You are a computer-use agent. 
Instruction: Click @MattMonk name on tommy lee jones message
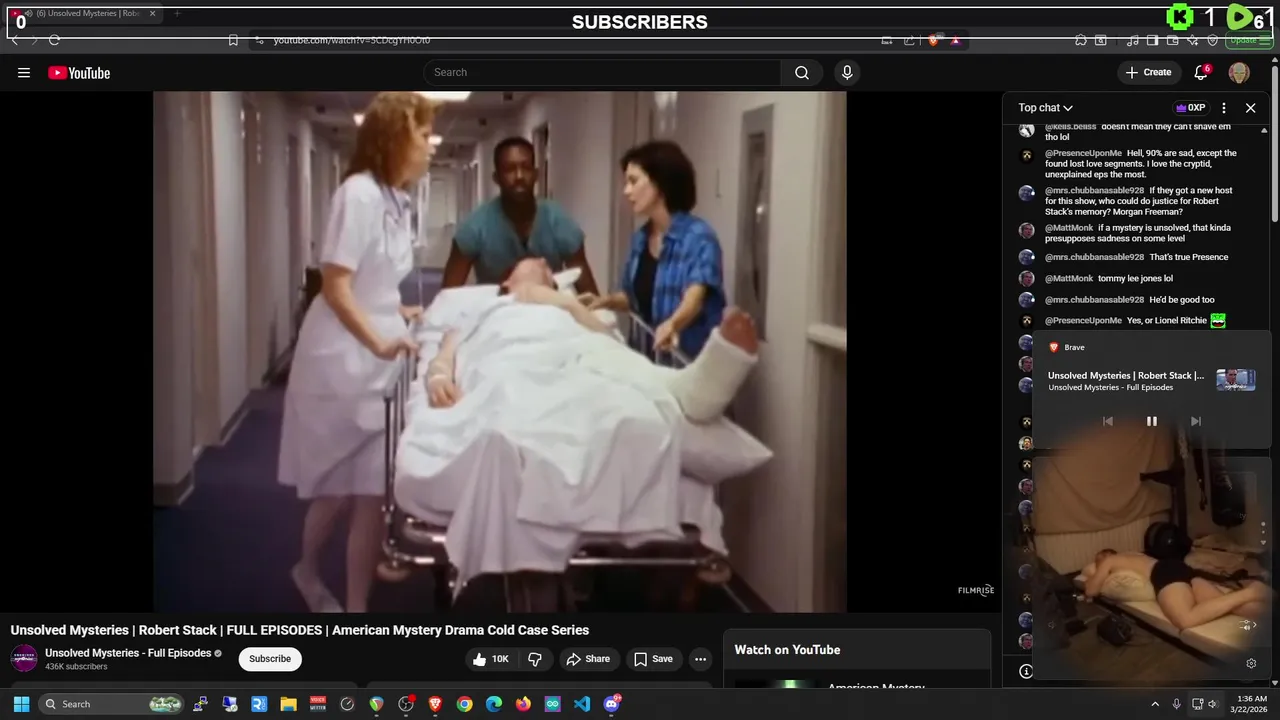(x=1069, y=279)
